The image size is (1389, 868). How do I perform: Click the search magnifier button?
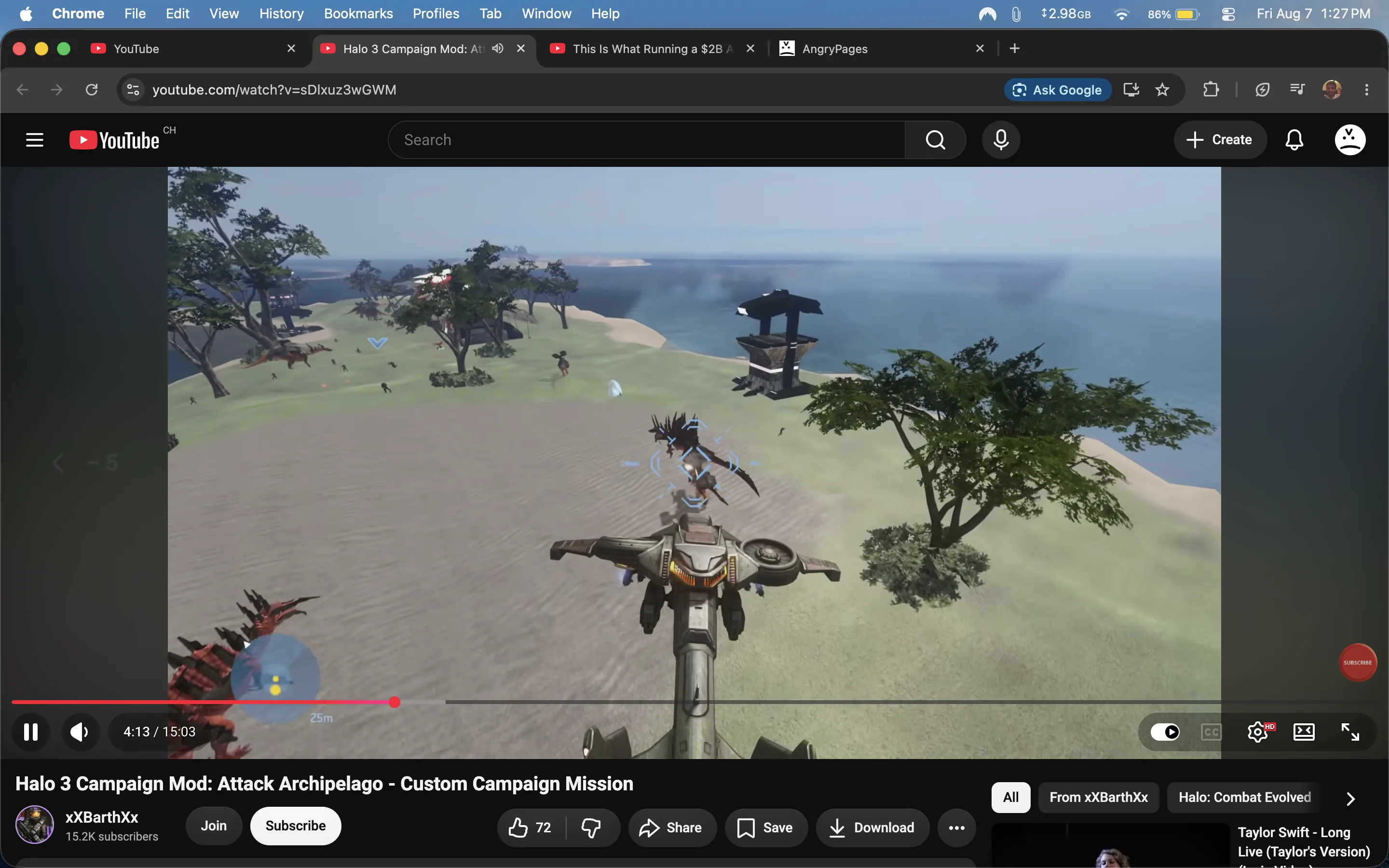pyautogui.click(x=935, y=139)
